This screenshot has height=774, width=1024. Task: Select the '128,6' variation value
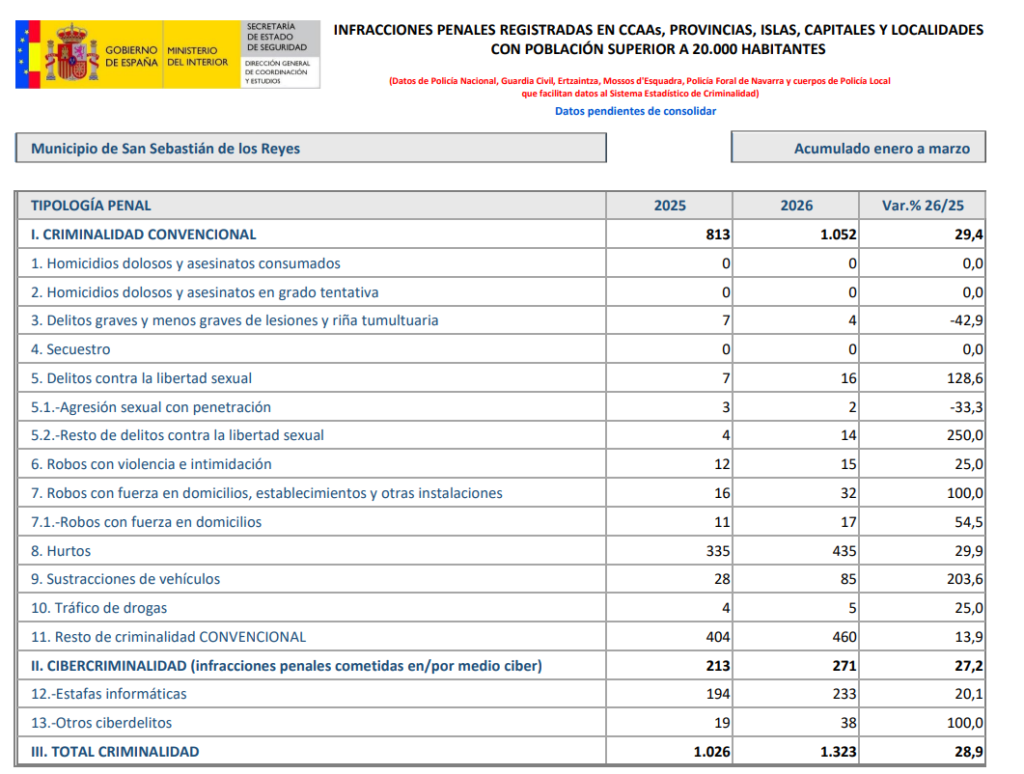(x=965, y=378)
